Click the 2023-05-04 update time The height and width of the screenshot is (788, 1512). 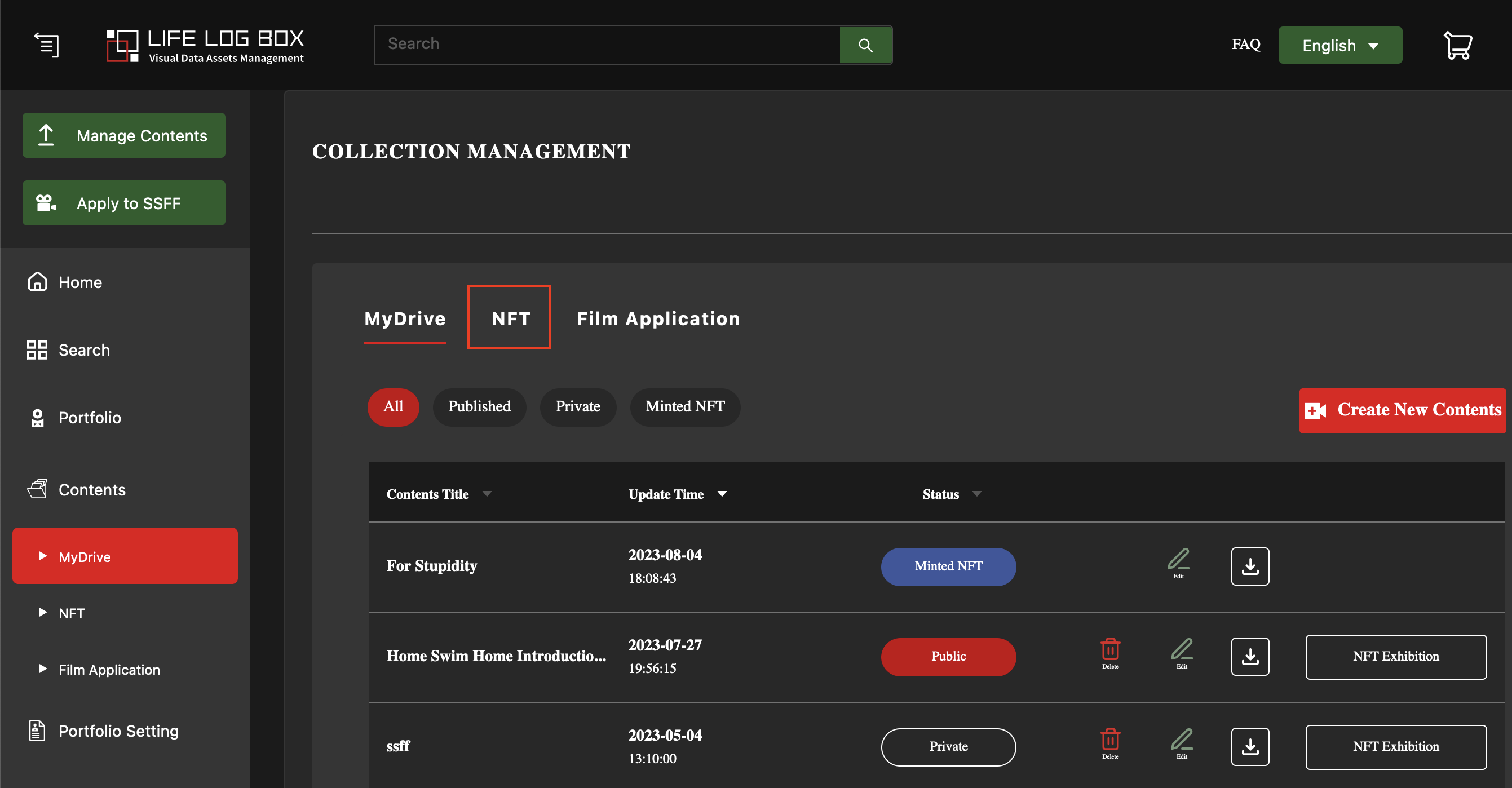[x=665, y=746]
